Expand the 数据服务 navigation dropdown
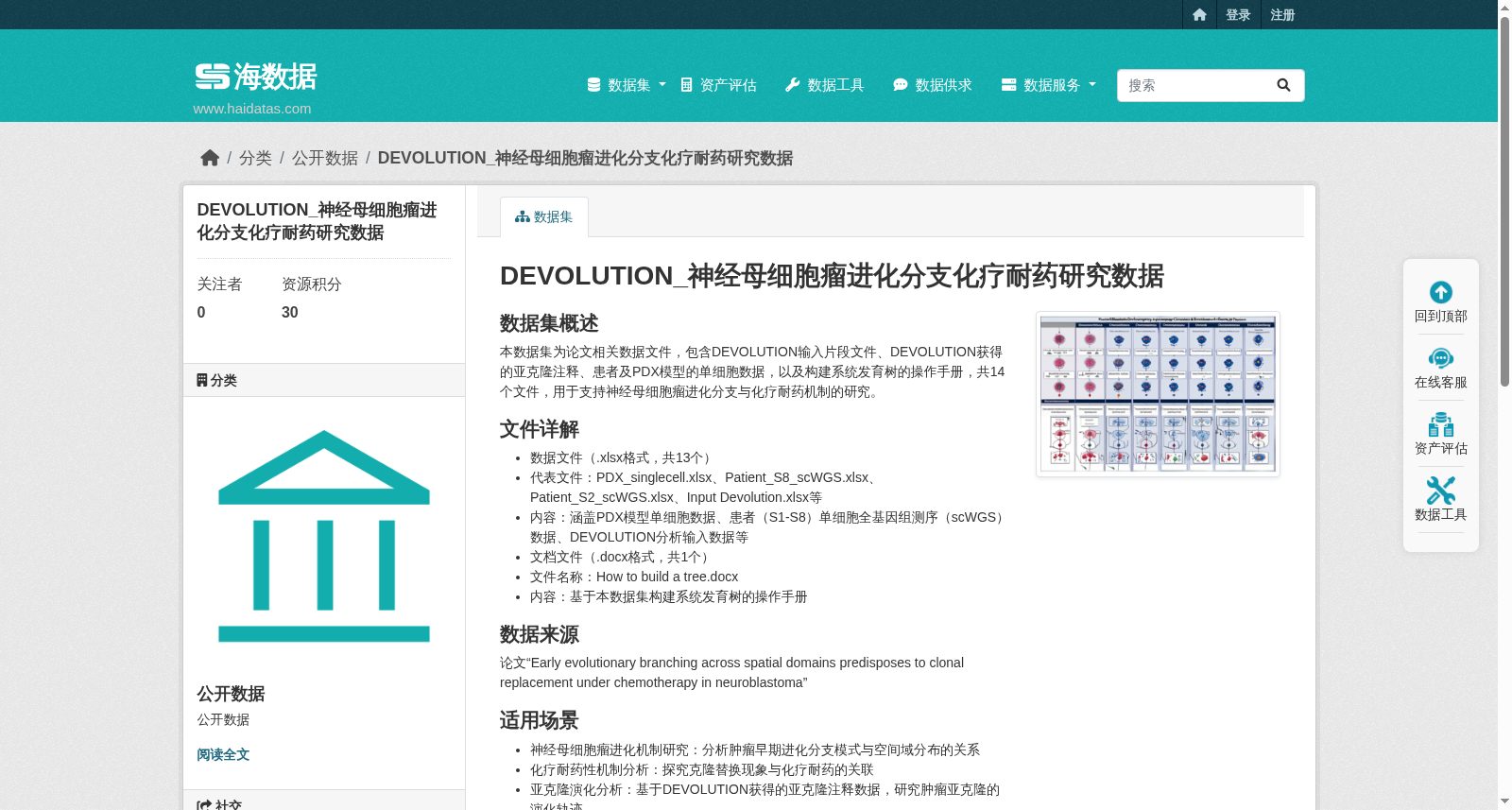 (x=1049, y=85)
